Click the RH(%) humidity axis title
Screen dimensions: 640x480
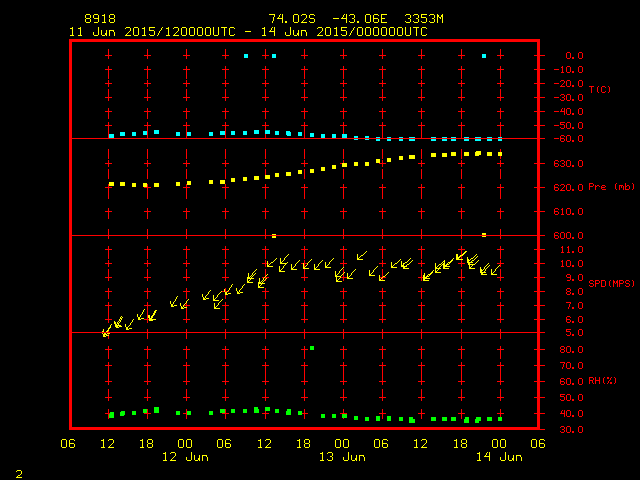(x=602, y=381)
